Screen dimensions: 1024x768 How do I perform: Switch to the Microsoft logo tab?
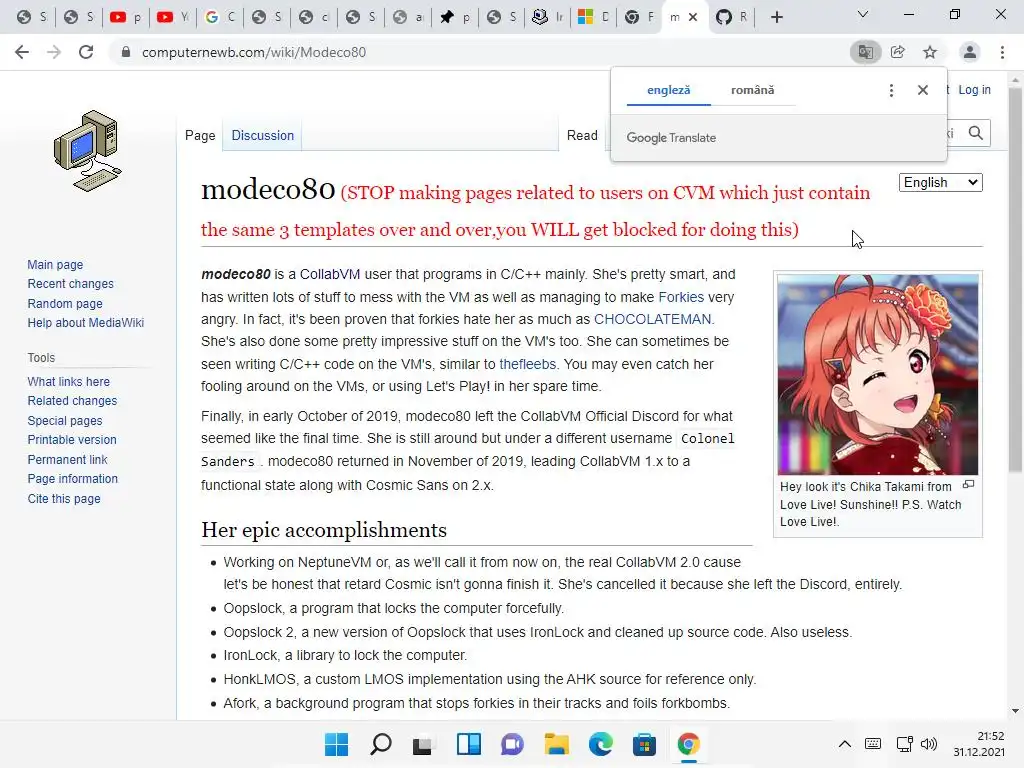click(594, 17)
